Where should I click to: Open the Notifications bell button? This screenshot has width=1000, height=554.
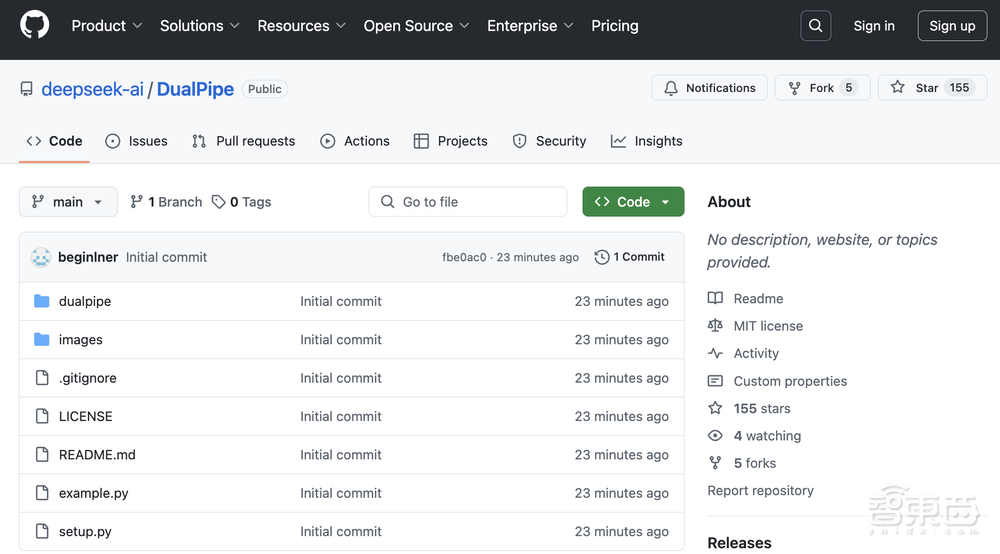(710, 88)
